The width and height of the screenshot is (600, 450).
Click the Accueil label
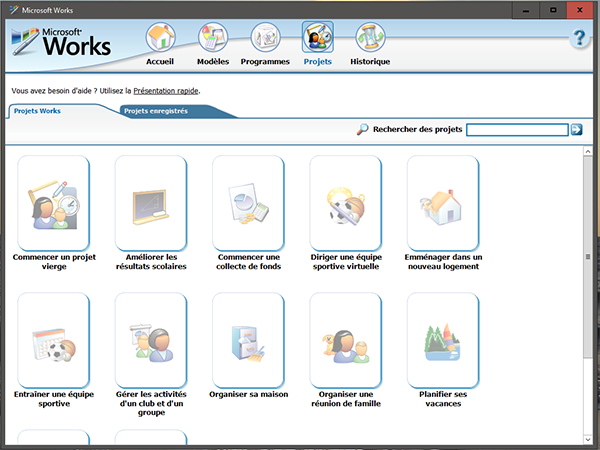160,62
